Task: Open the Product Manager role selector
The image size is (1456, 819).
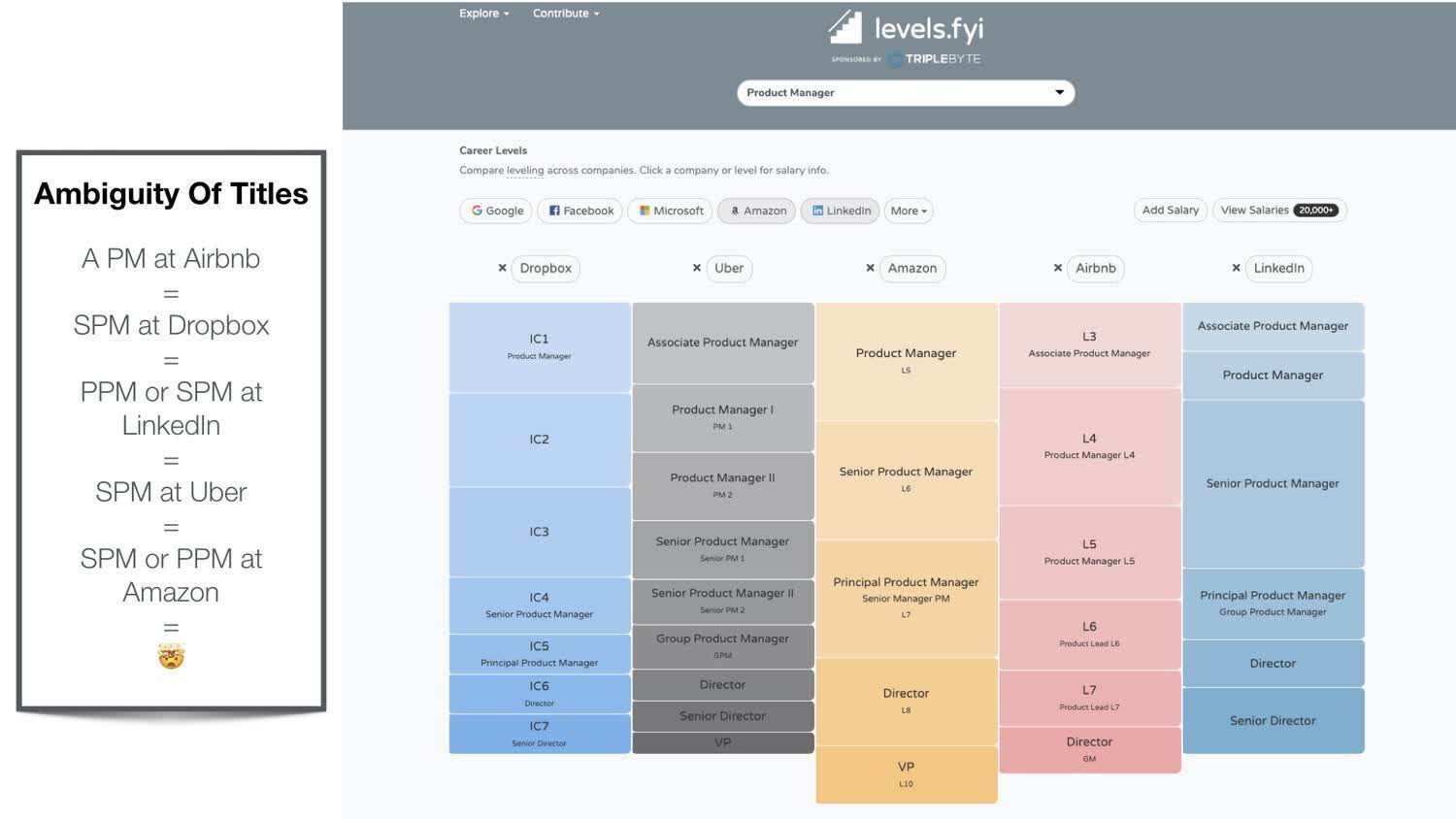Action: tap(906, 92)
